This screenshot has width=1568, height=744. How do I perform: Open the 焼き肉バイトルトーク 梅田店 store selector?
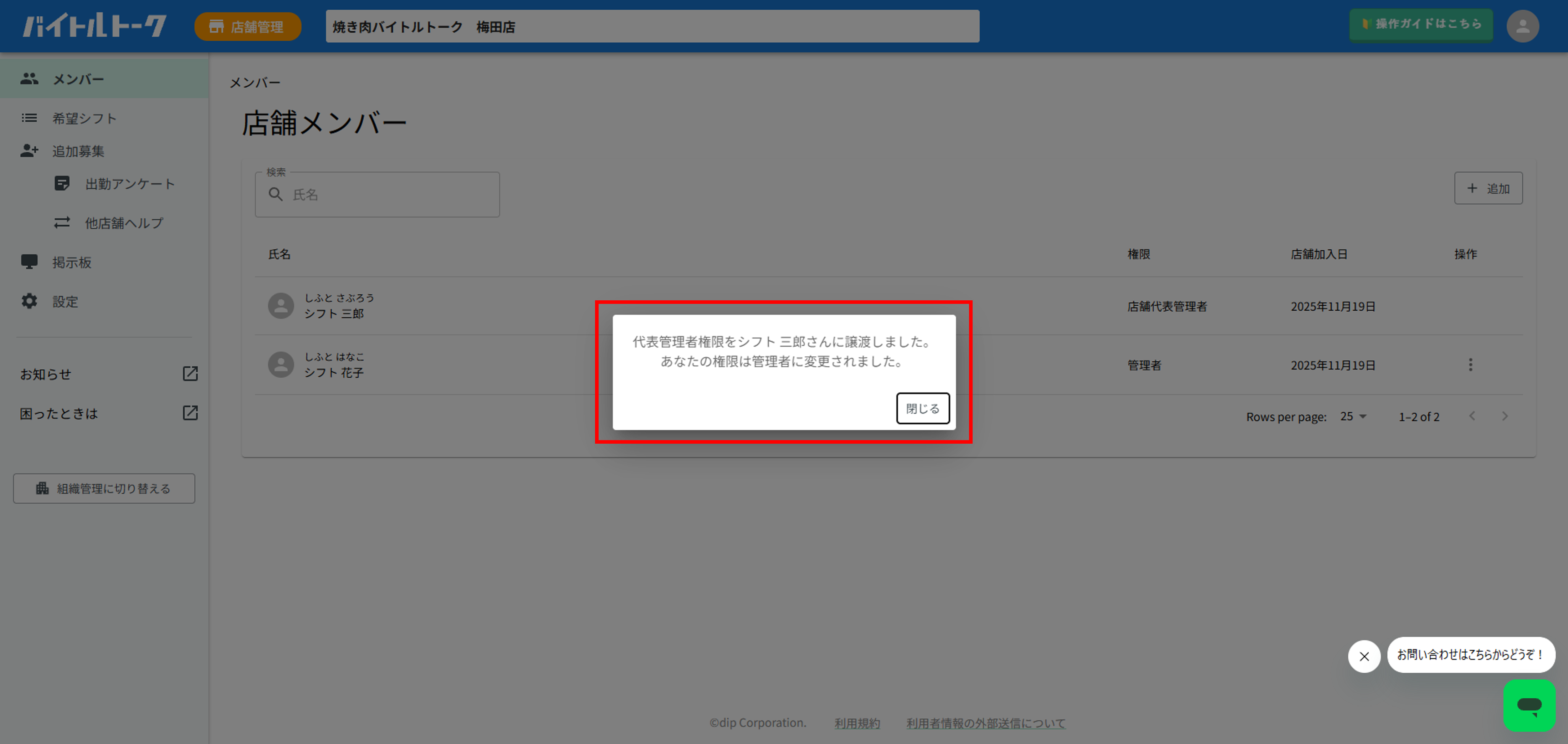coord(652,26)
